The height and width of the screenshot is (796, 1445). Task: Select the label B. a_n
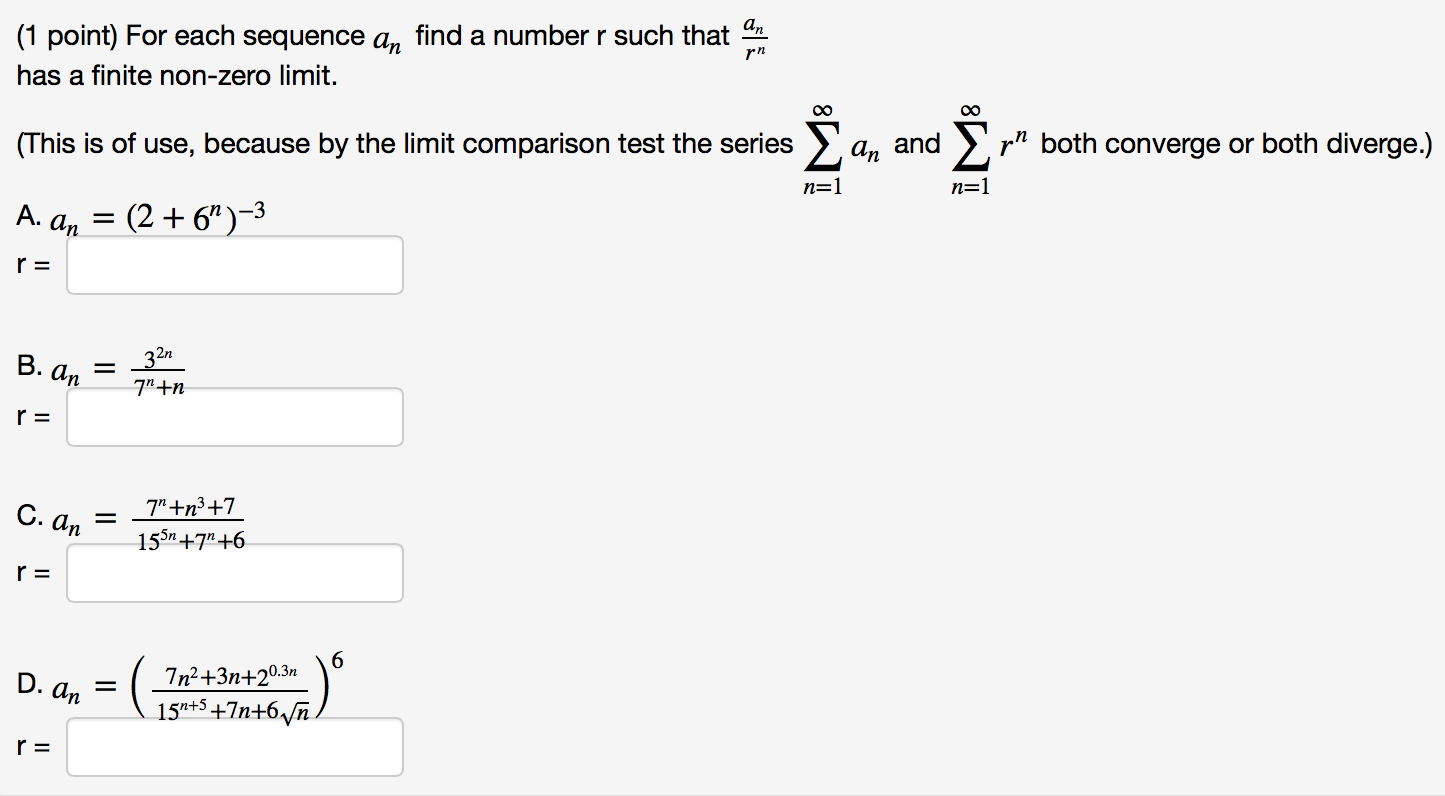[47, 371]
